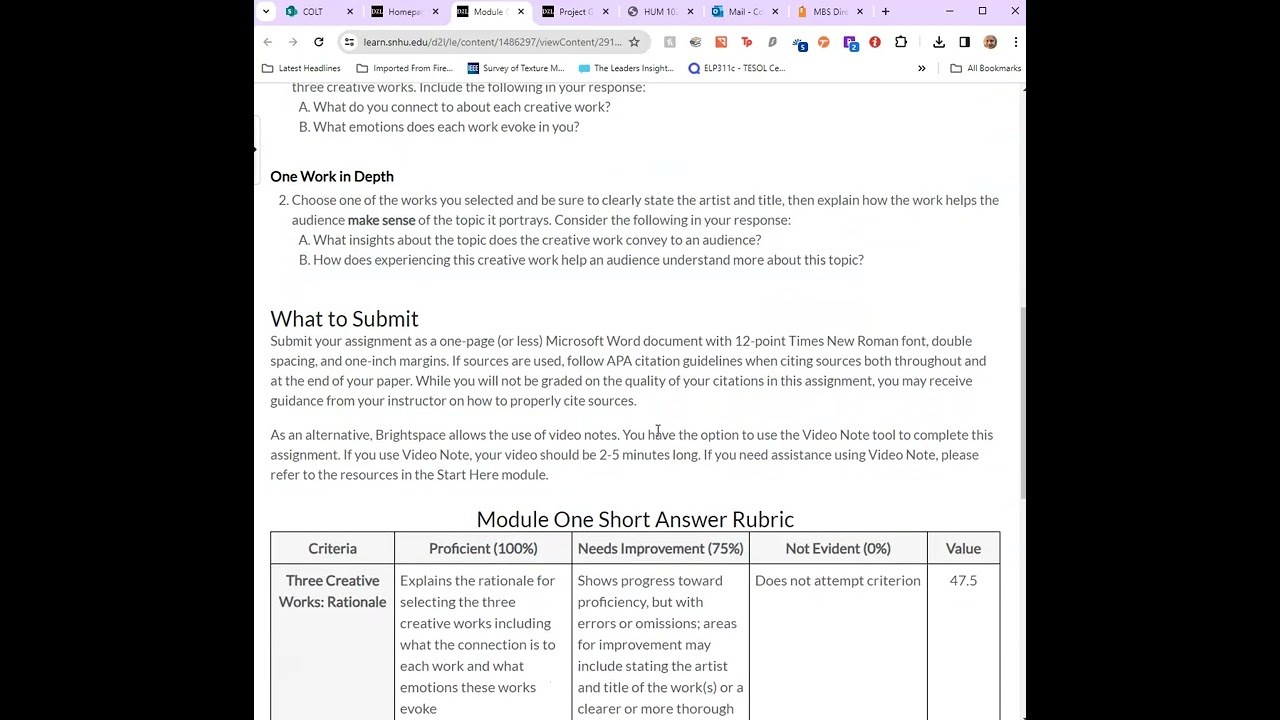
Task: Close the Homepage tab
Action: coord(435,12)
